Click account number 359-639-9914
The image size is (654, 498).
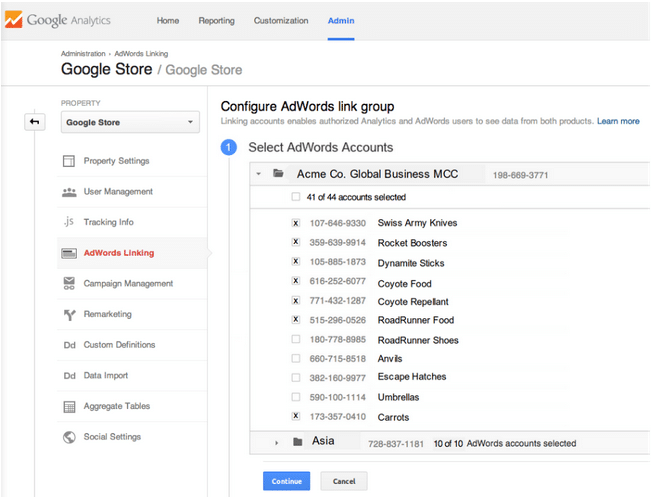[x=337, y=242]
